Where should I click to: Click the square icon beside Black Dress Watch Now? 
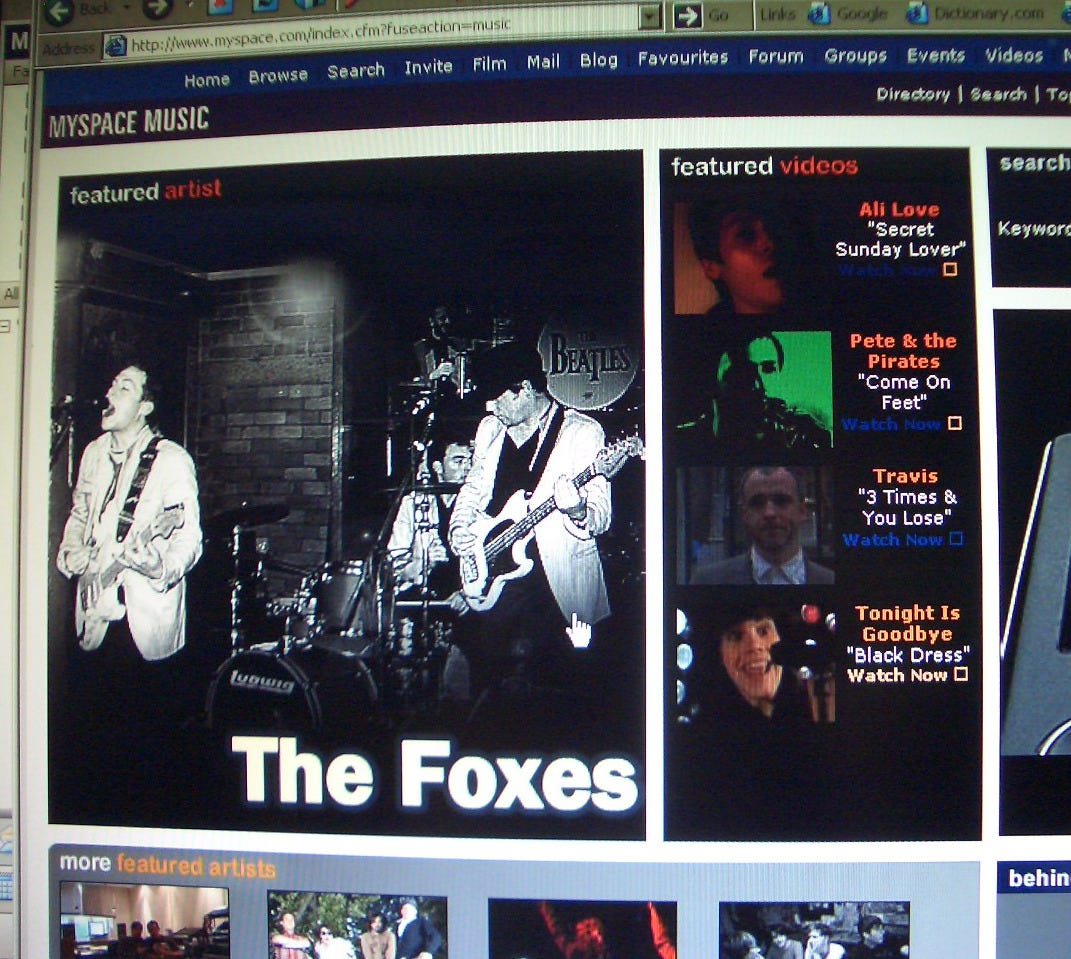pos(960,674)
